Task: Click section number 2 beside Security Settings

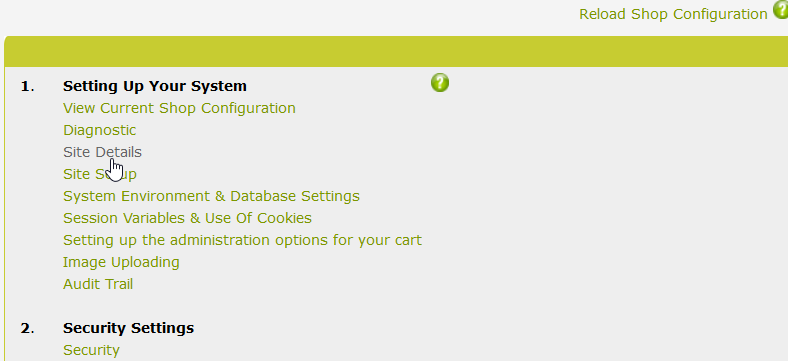Action: point(27,329)
